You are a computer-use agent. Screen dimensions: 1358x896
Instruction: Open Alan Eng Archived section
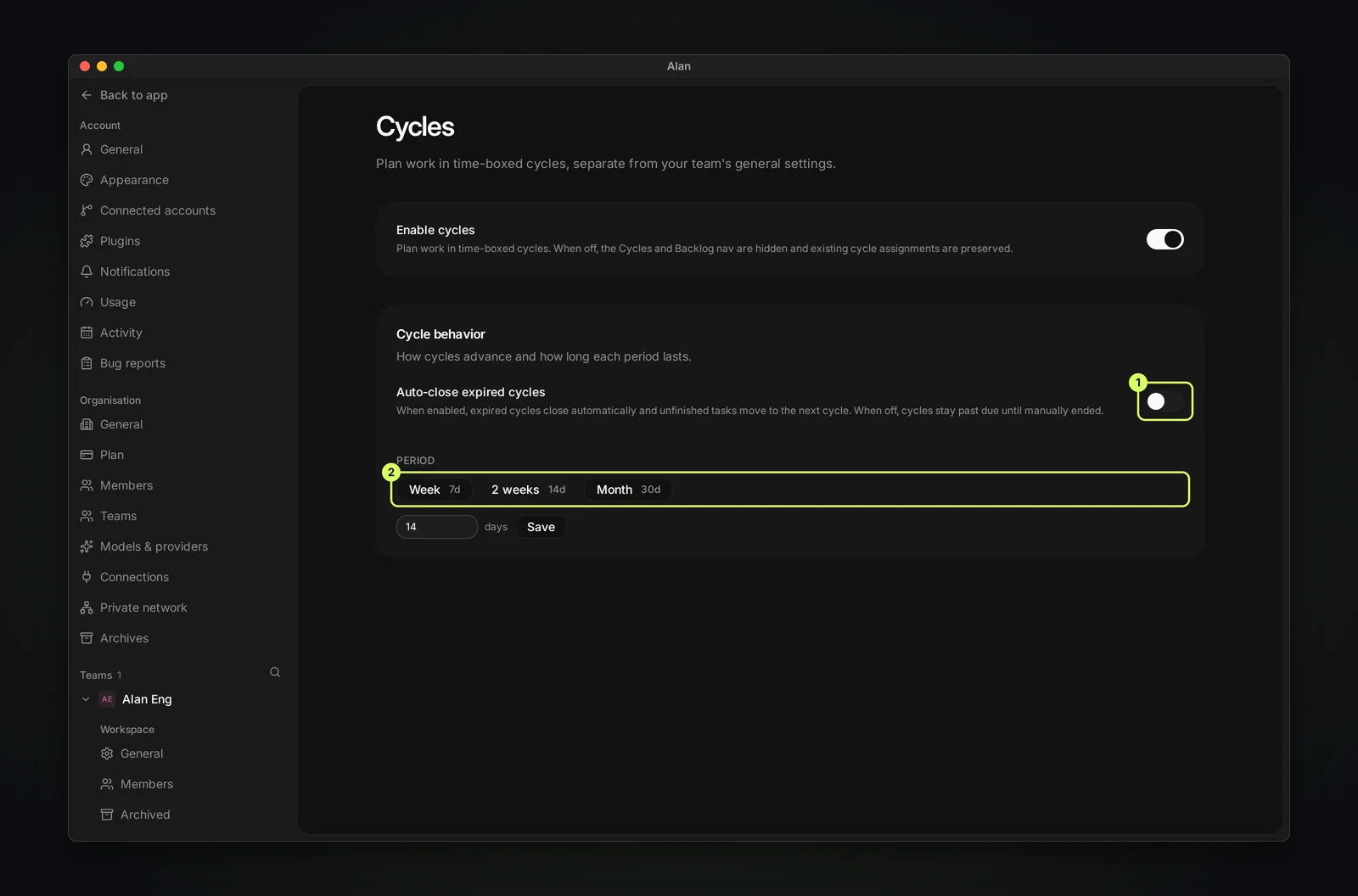(145, 815)
